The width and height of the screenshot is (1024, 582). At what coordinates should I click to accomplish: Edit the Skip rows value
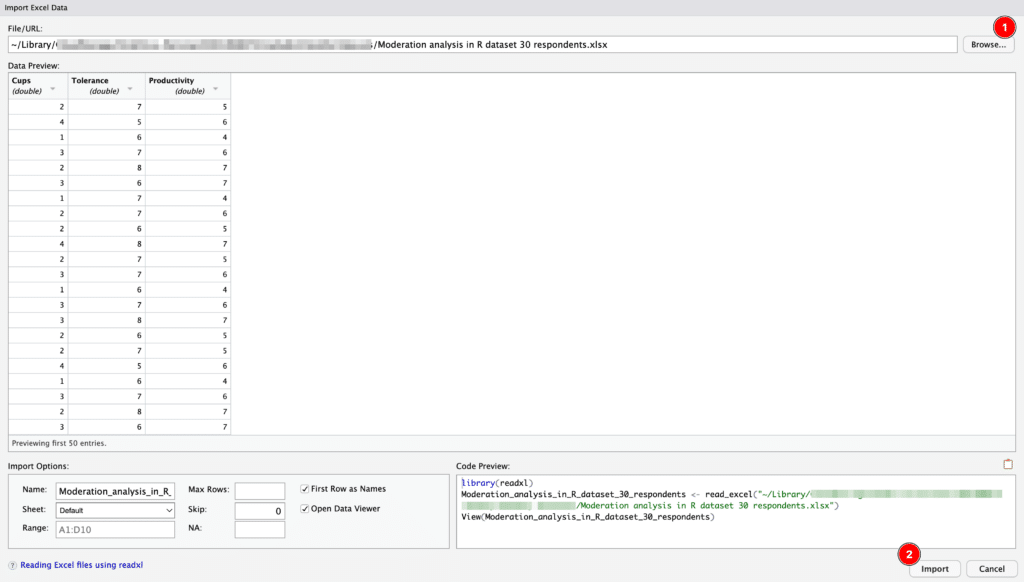[x=260, y=512]
